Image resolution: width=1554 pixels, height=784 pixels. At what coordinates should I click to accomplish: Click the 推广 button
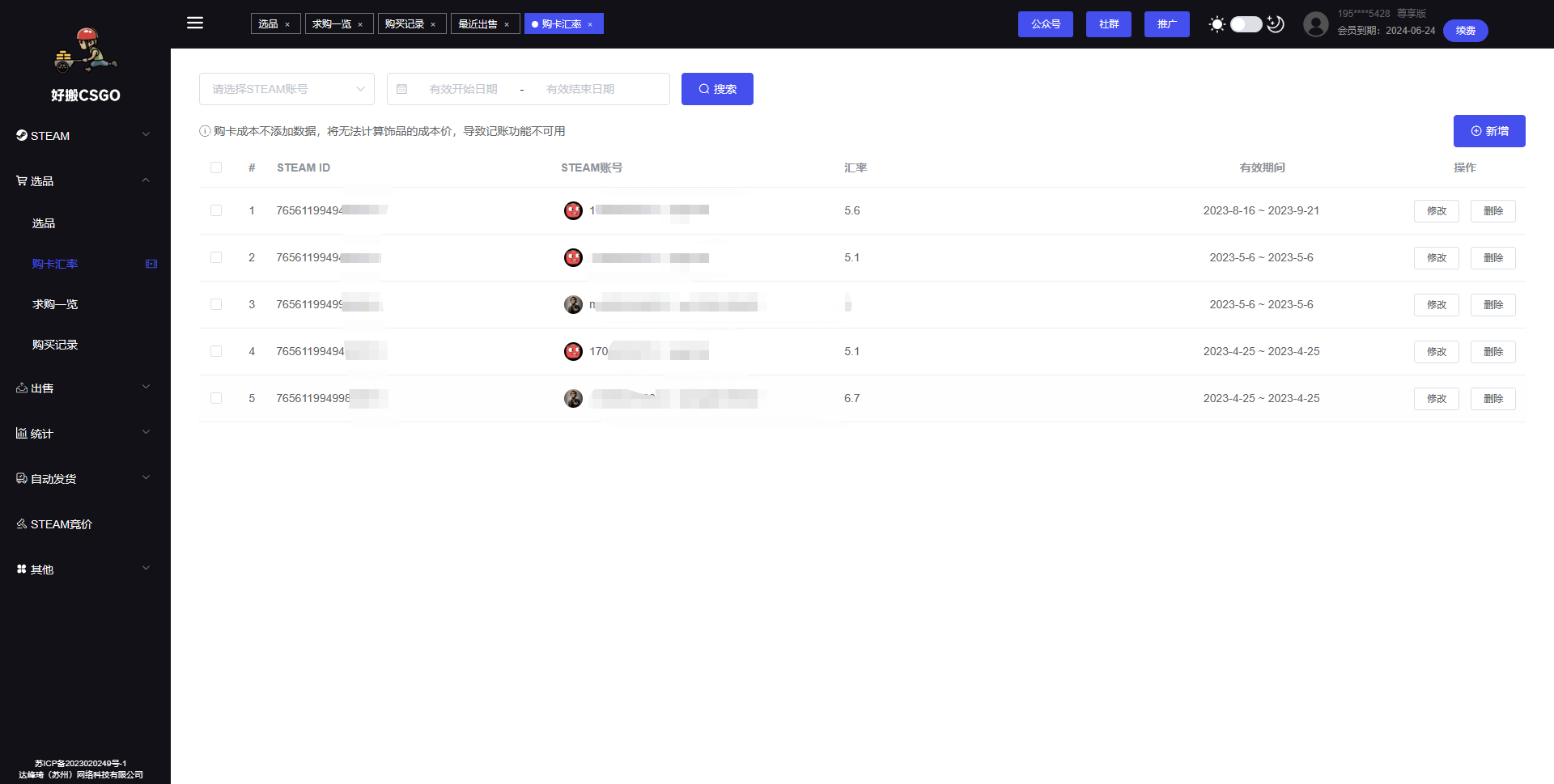tap(1167, 24)
